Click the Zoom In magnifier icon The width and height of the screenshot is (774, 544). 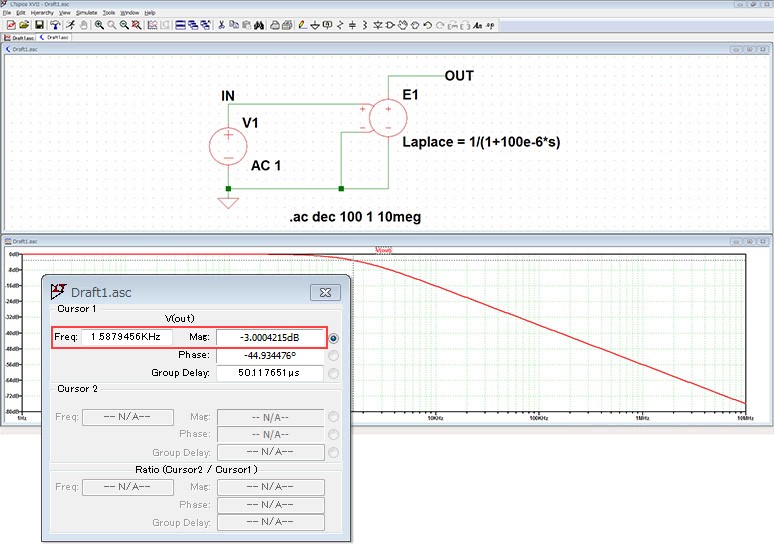(99, 24)
